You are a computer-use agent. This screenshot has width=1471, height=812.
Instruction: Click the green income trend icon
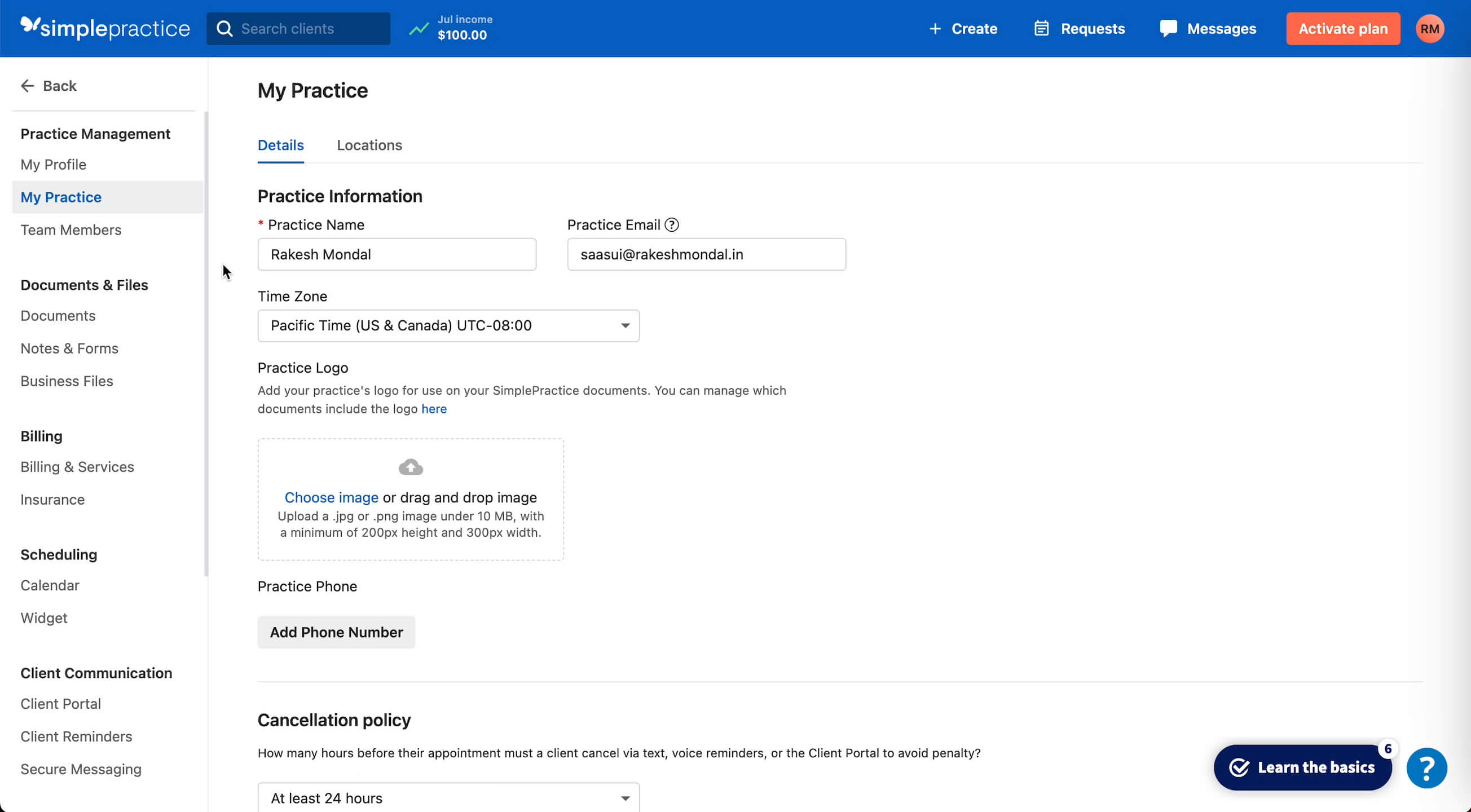click(x=419, y=29)
